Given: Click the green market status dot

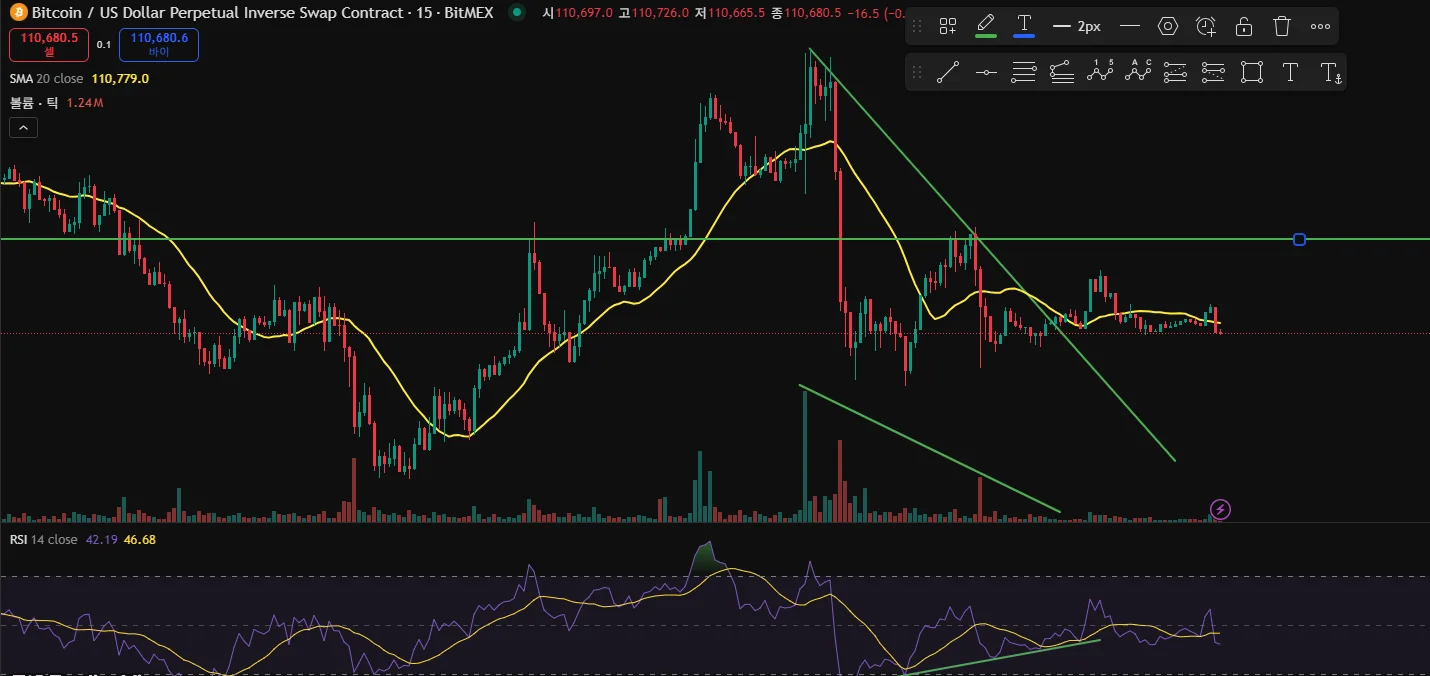Looking at the screenshot, I should (x=516, y=13).
